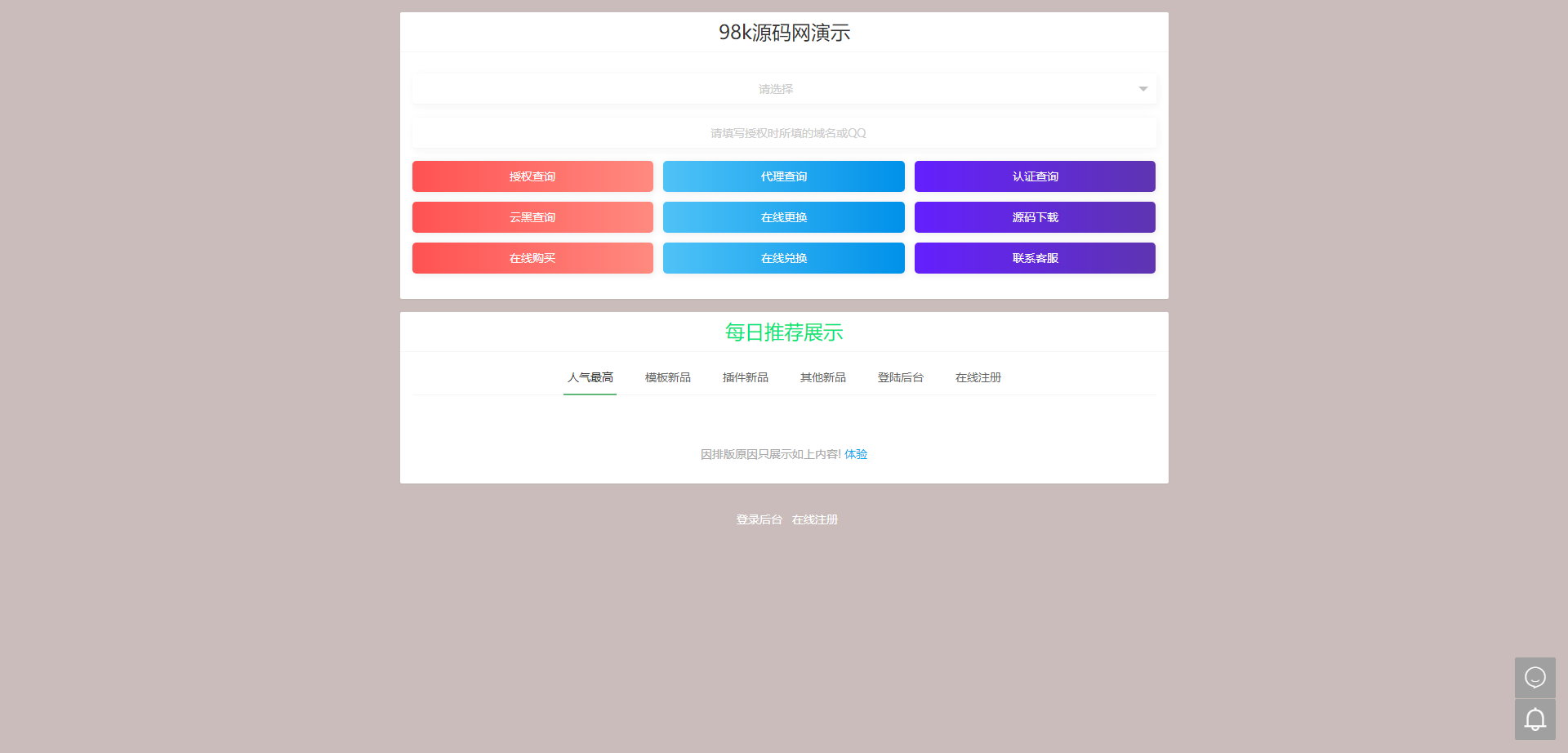The width and height of the screenshot is (1568, 753).
Task: Click the 在线更换 button
Action: click(783, 217)
